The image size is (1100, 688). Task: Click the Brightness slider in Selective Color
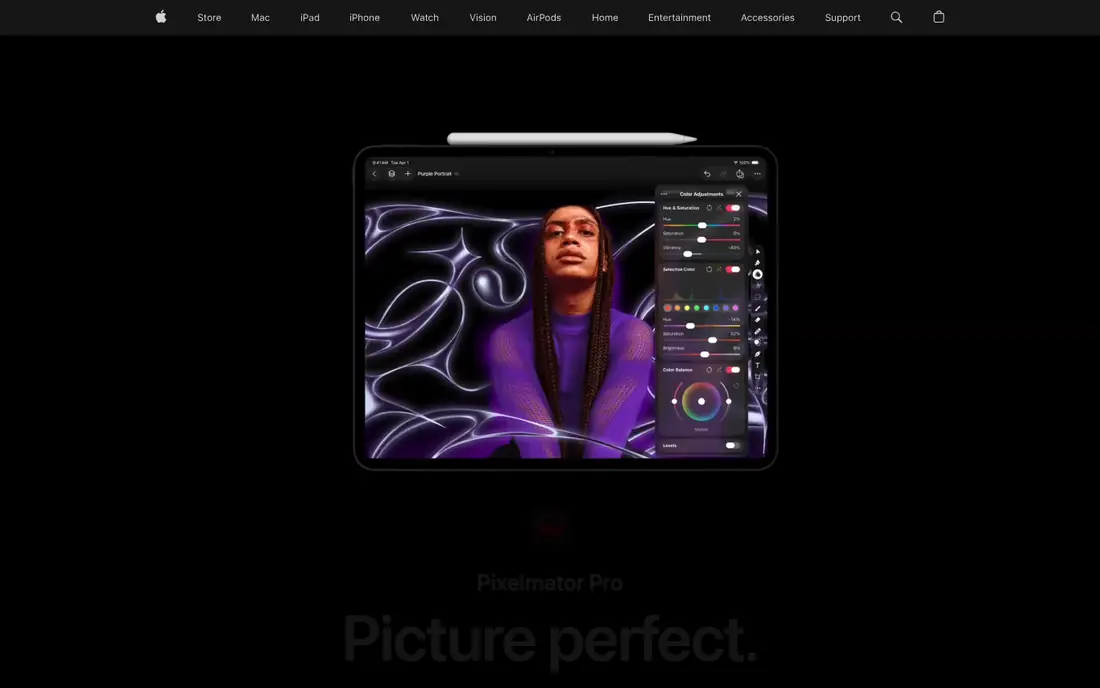click(x=702, y=354)
